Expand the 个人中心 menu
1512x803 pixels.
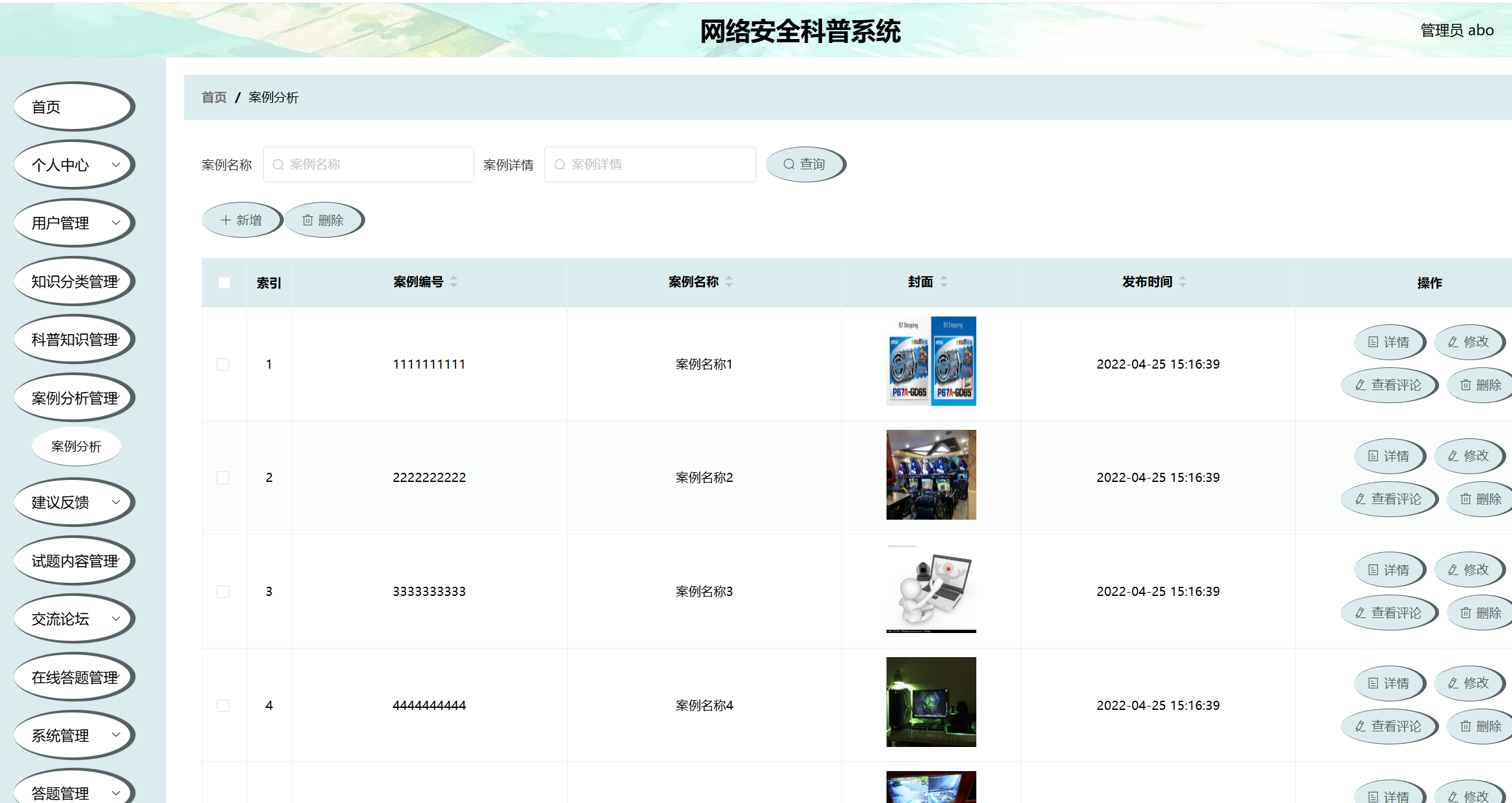coord(74,165)
